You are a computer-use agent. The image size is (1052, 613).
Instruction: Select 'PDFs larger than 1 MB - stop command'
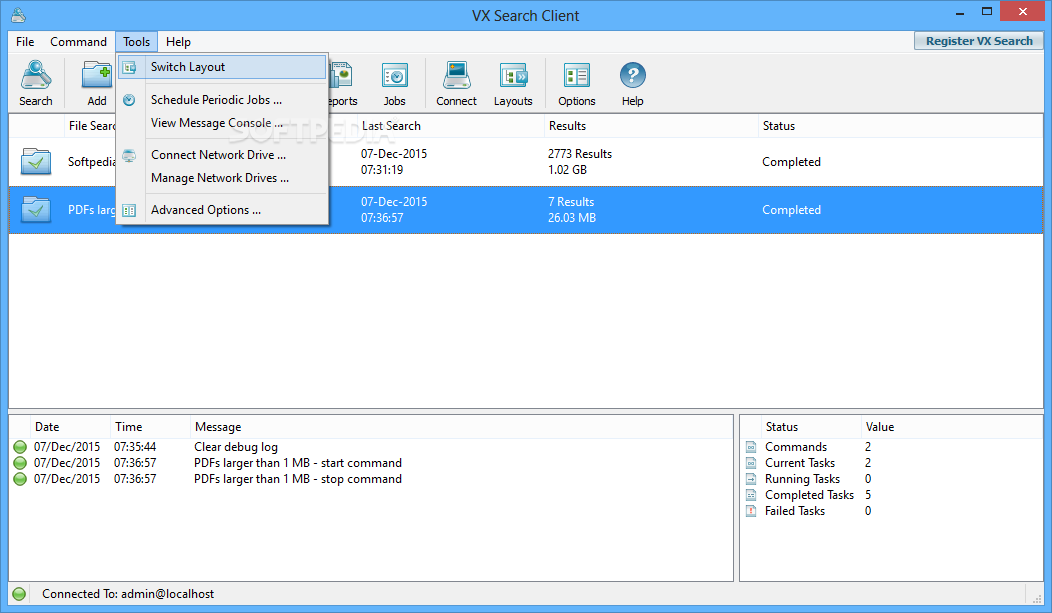point(298,480)
